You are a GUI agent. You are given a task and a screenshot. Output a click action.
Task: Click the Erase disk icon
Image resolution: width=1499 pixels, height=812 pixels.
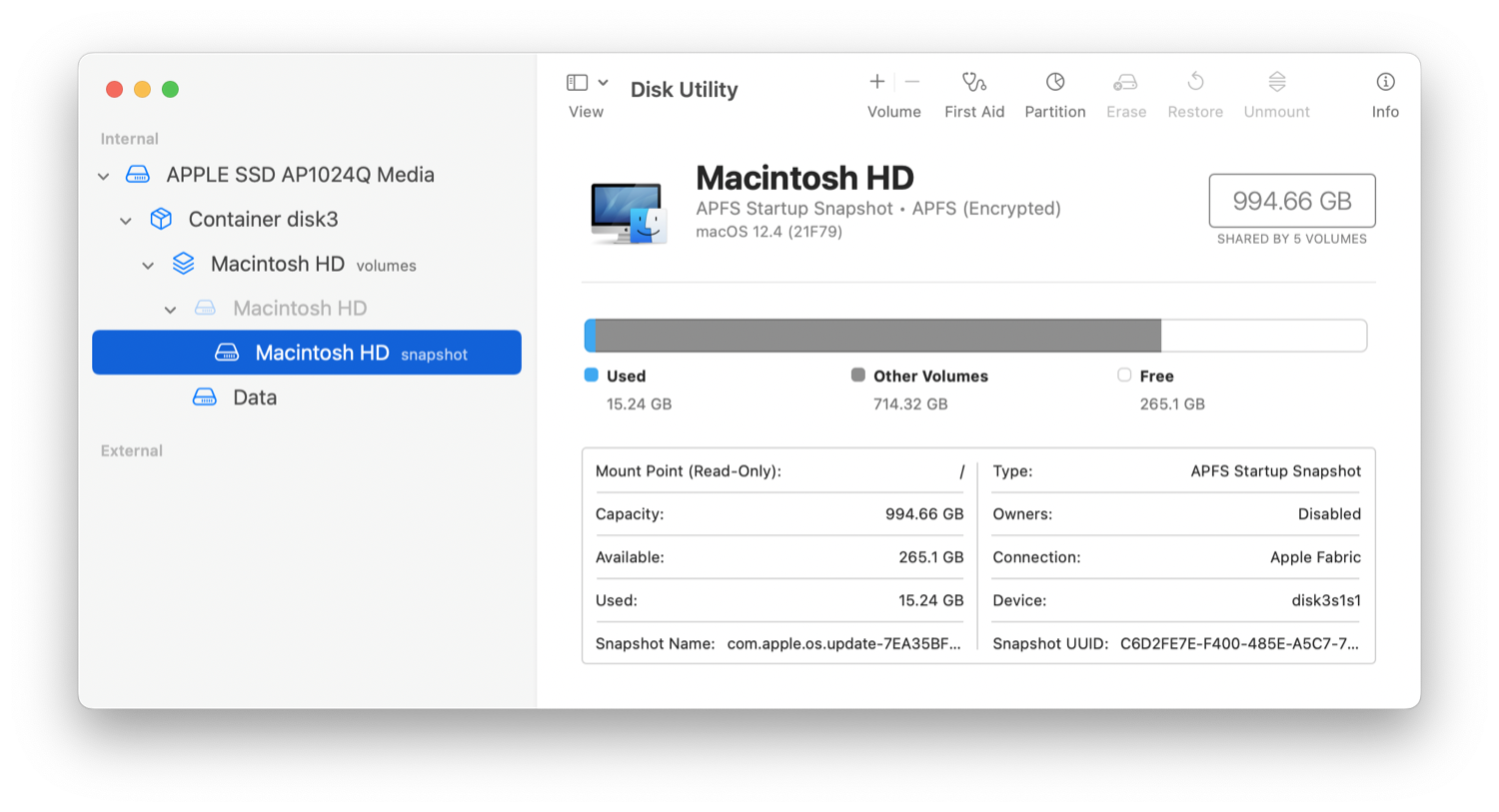1125,81
